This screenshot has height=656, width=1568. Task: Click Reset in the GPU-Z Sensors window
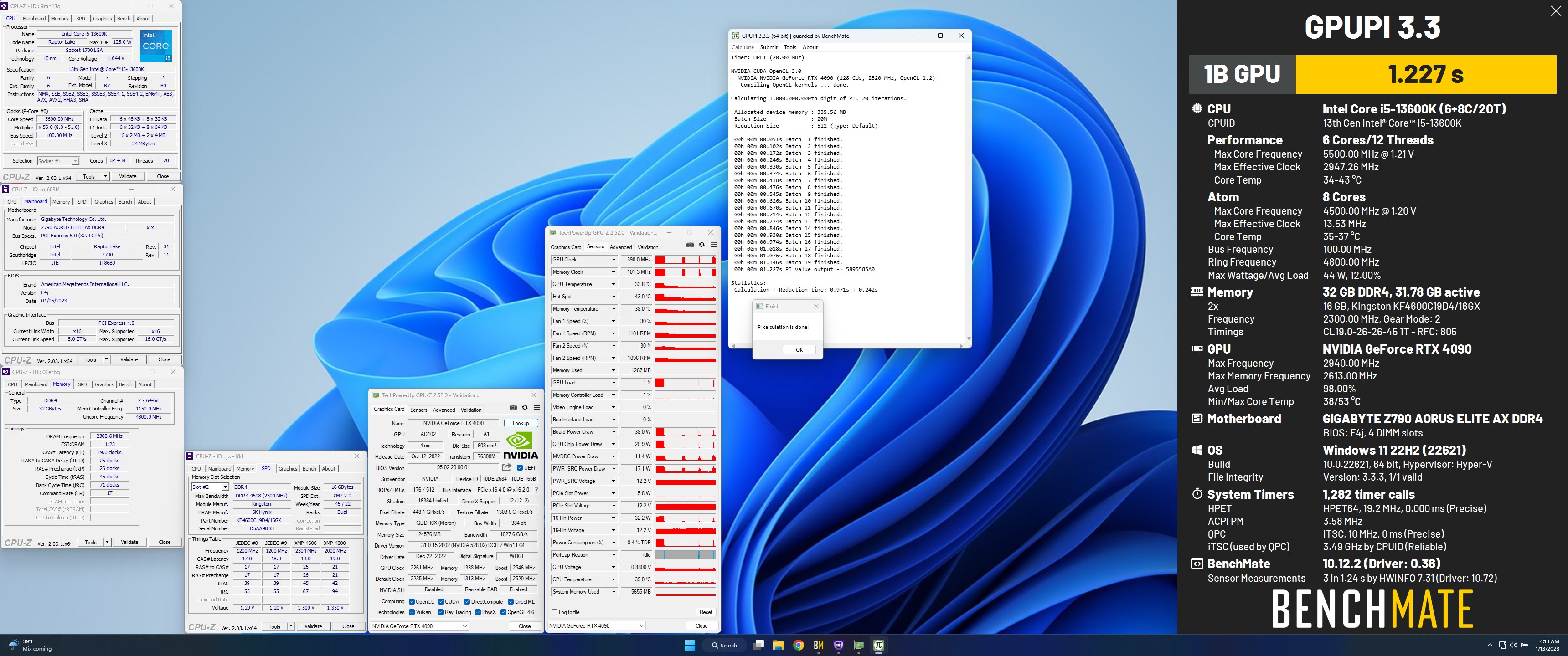pyautogui.click(x=706, y=612)
